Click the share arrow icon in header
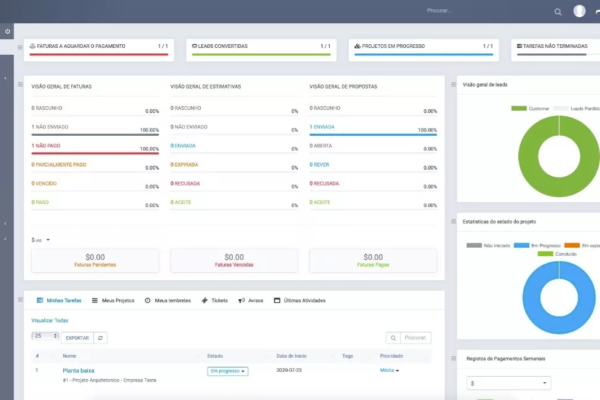This screenshot has height=400, width=600. 597,12
